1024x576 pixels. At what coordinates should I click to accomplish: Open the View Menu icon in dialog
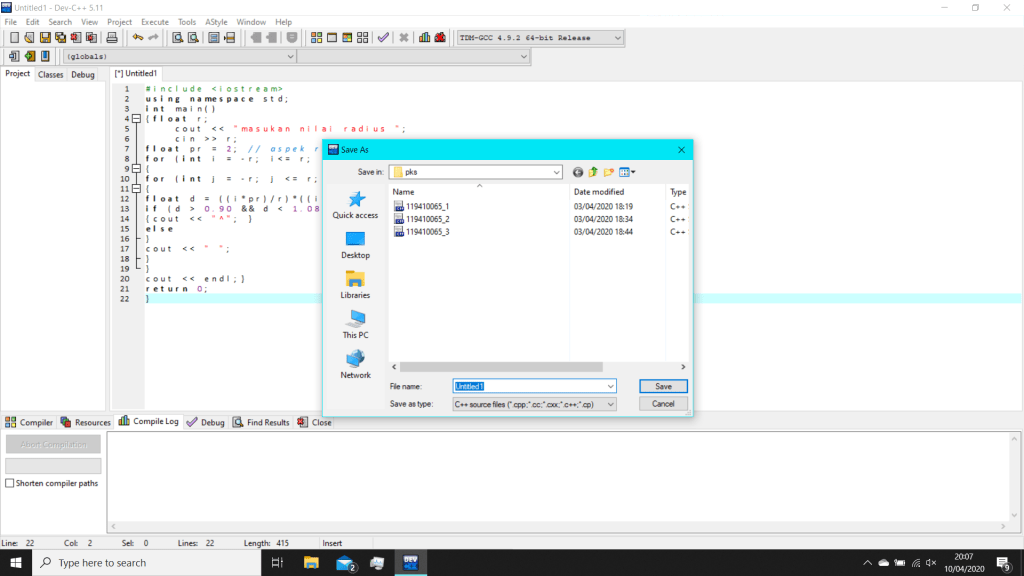pyautogui.click(x=626, y=172)
